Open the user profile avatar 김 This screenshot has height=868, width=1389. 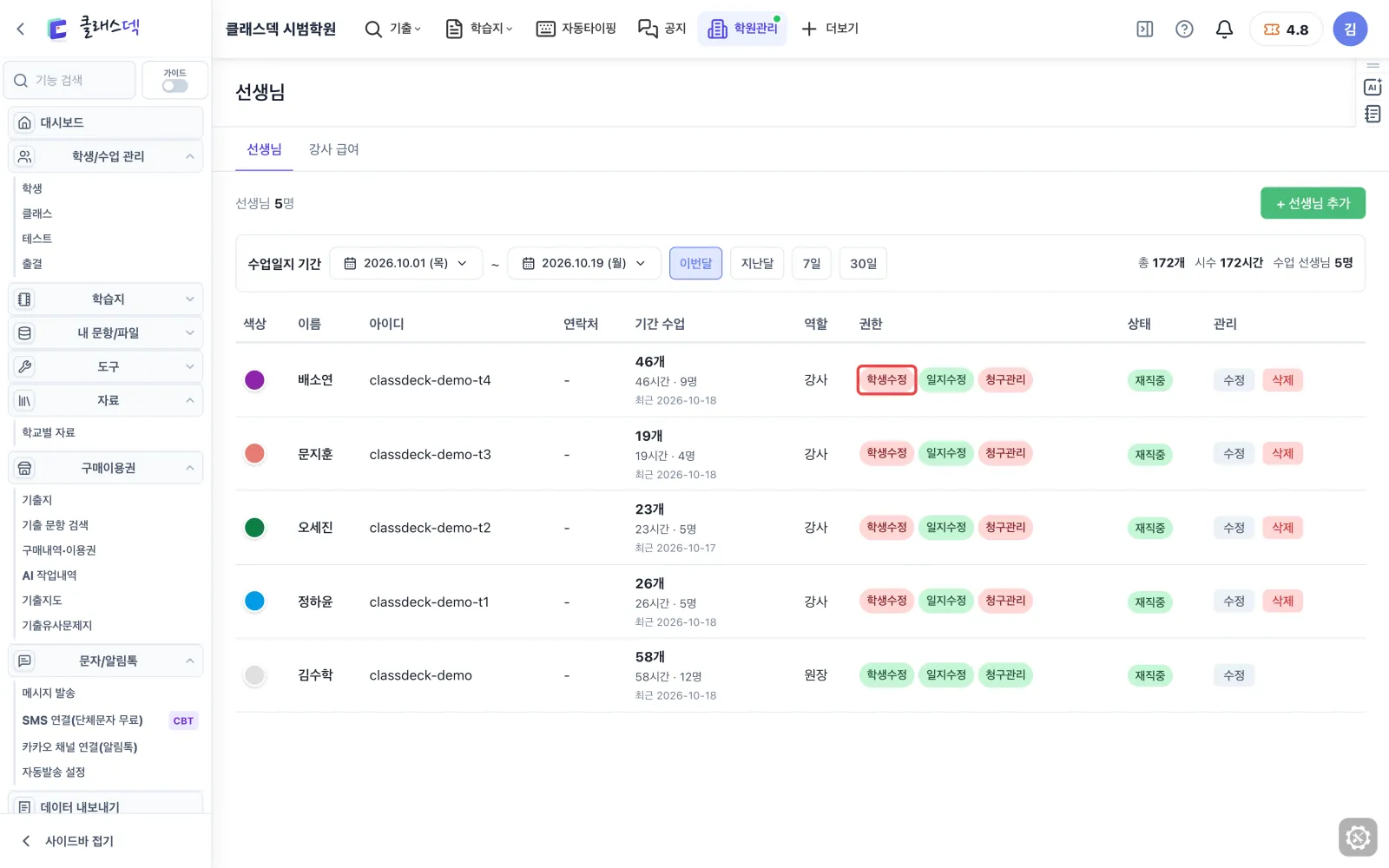coord(1350,29)
